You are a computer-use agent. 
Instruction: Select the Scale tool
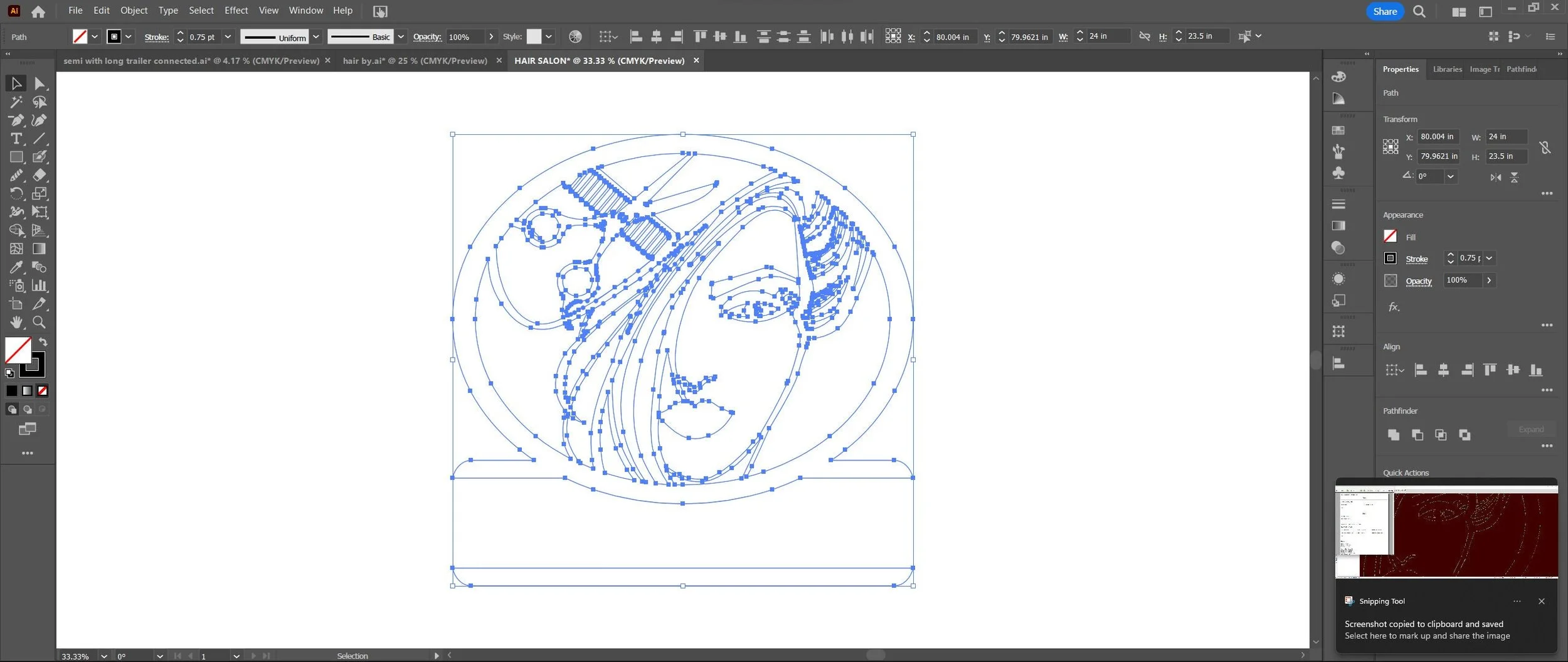[40, 193]
